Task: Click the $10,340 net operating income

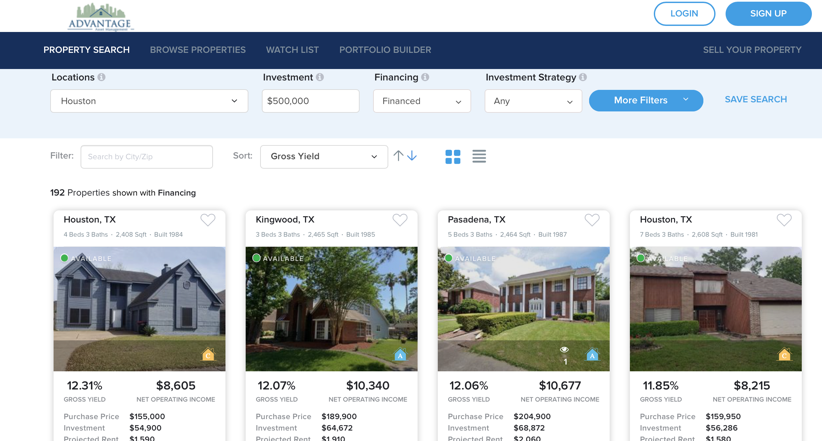Action: click(367, 385)
